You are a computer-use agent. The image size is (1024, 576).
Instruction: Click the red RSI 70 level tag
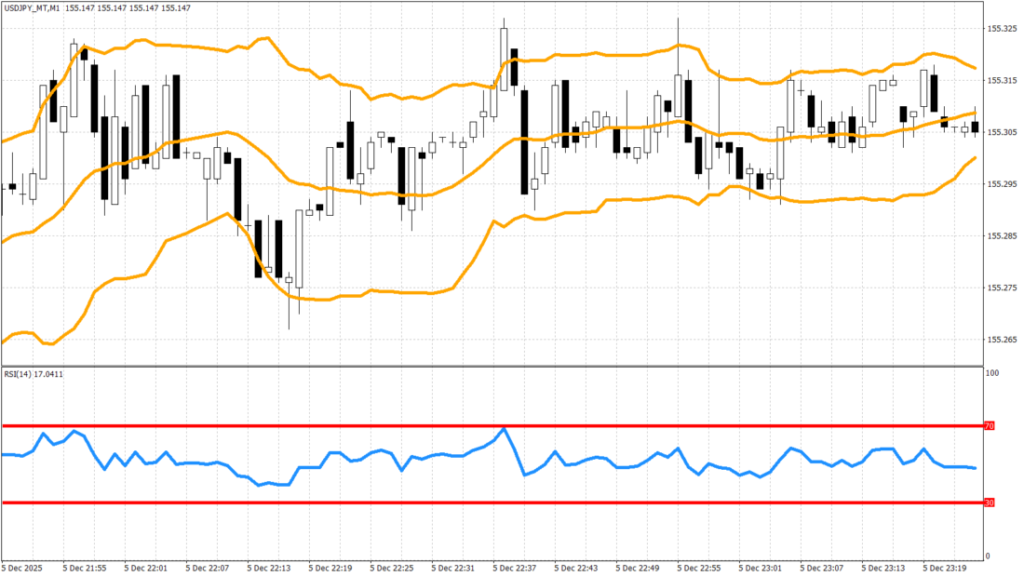click(x=989, y=426)
